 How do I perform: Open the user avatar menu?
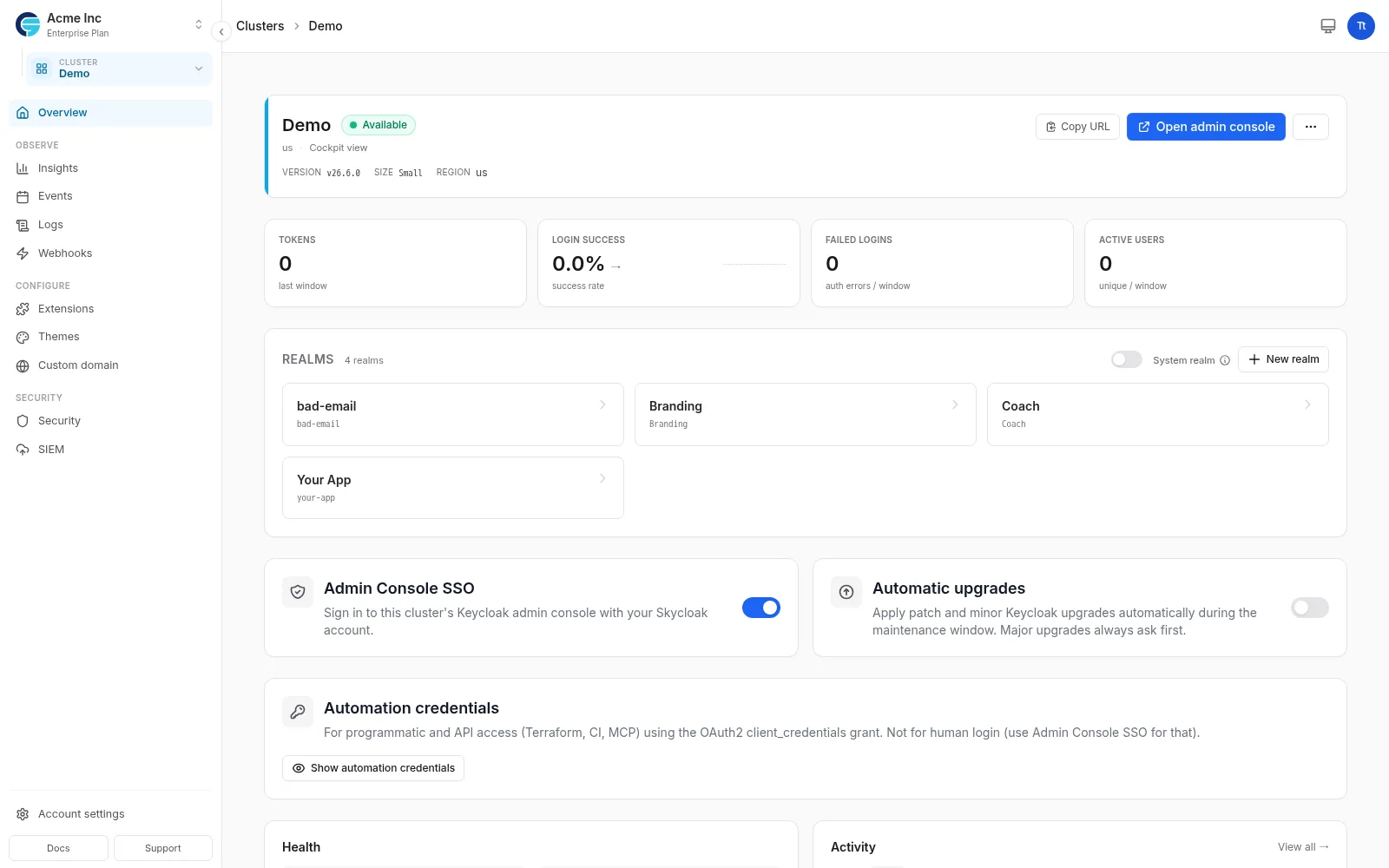tap(1361, 26)
